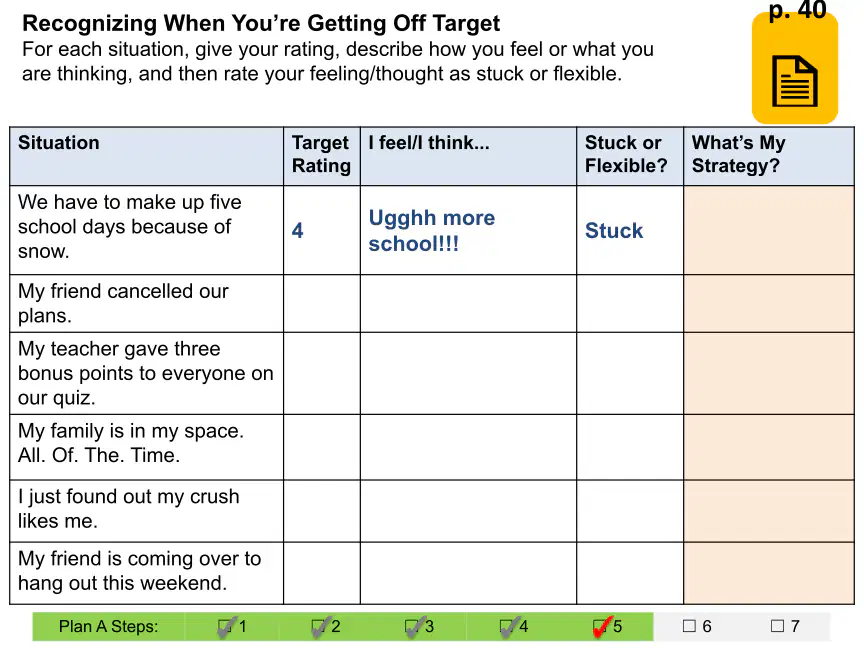This screenshot has width=864, height=648.
Task: Uncheck the red-checked step 5 box
Action: [601, 627]
